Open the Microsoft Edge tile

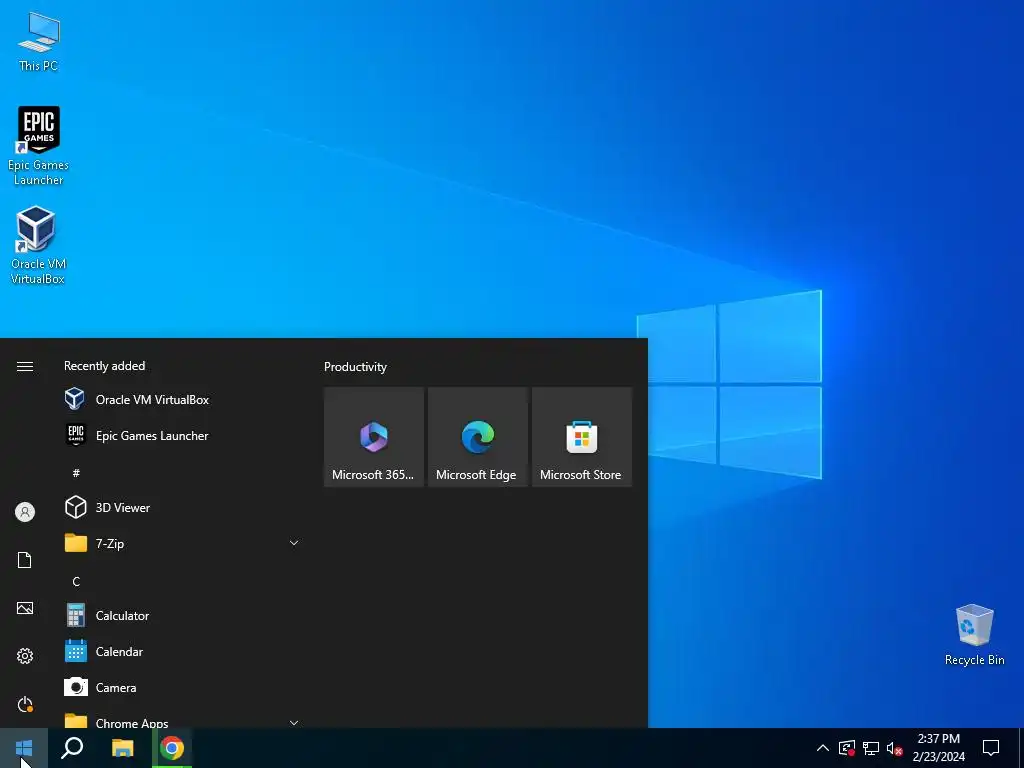point(477,437)
